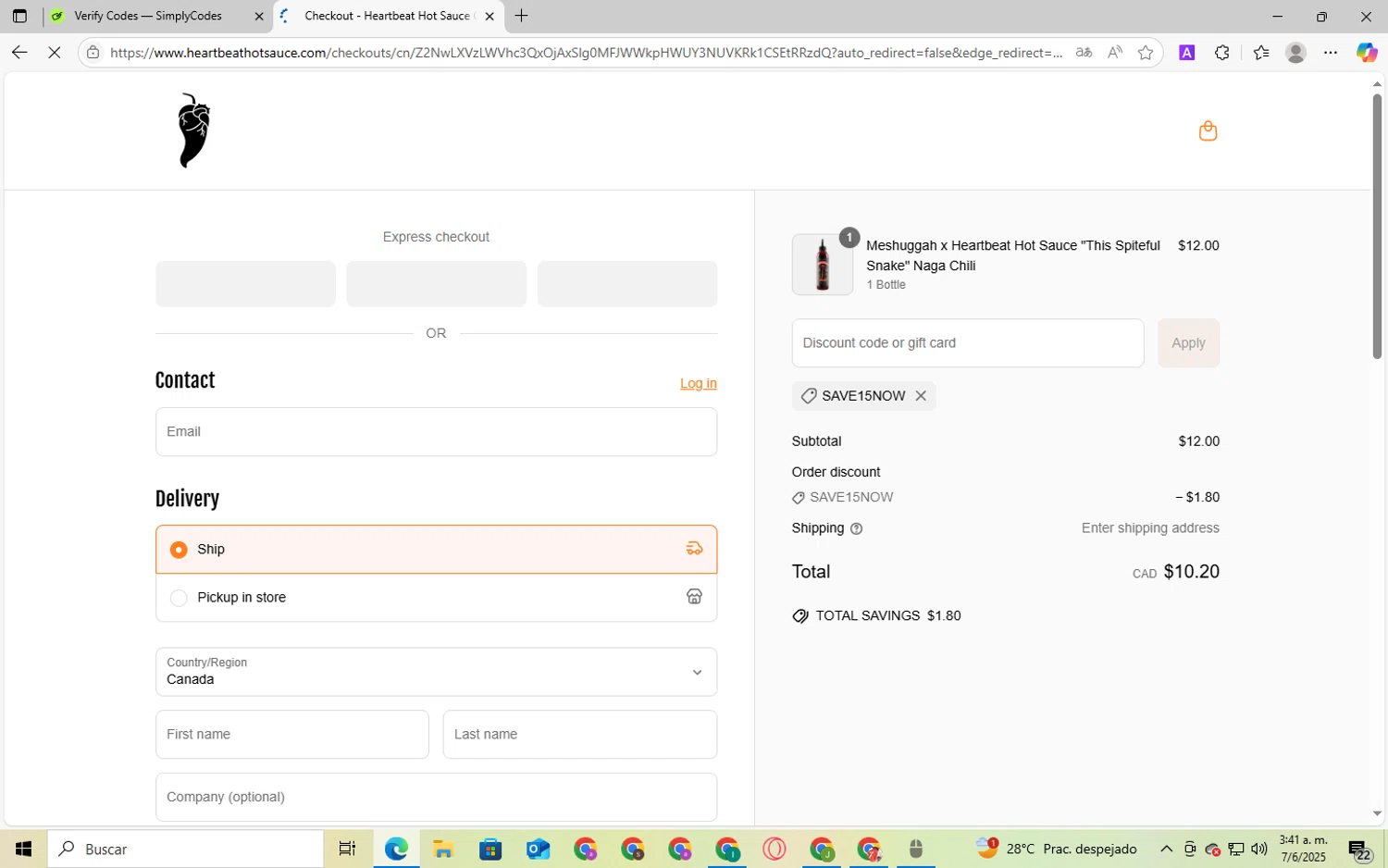Screen dimensions: 1388x868
Task: Open the browser profile avatar
Action: pyautogui.click(x=1296, y=53)
